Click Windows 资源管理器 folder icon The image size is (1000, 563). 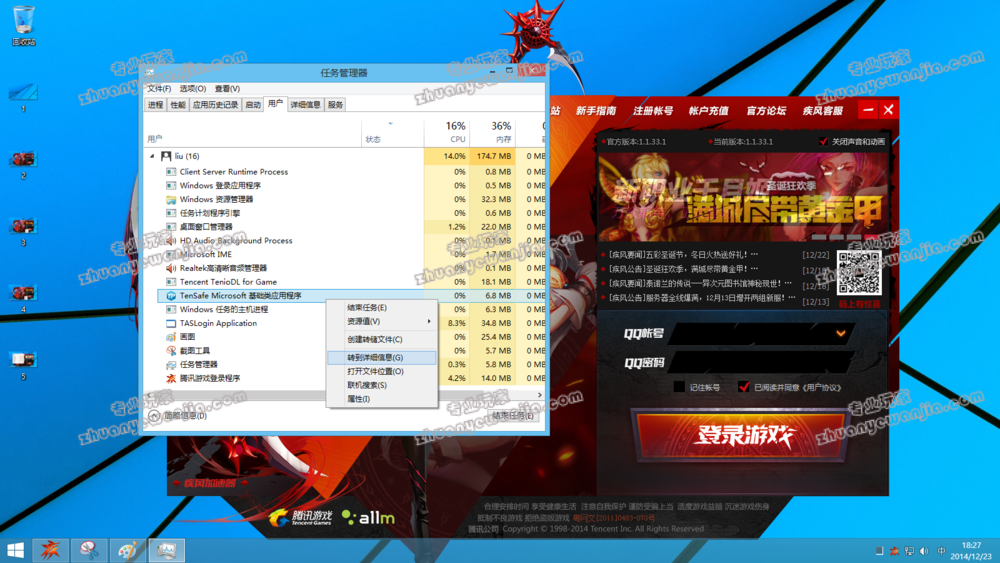point(171,200)
